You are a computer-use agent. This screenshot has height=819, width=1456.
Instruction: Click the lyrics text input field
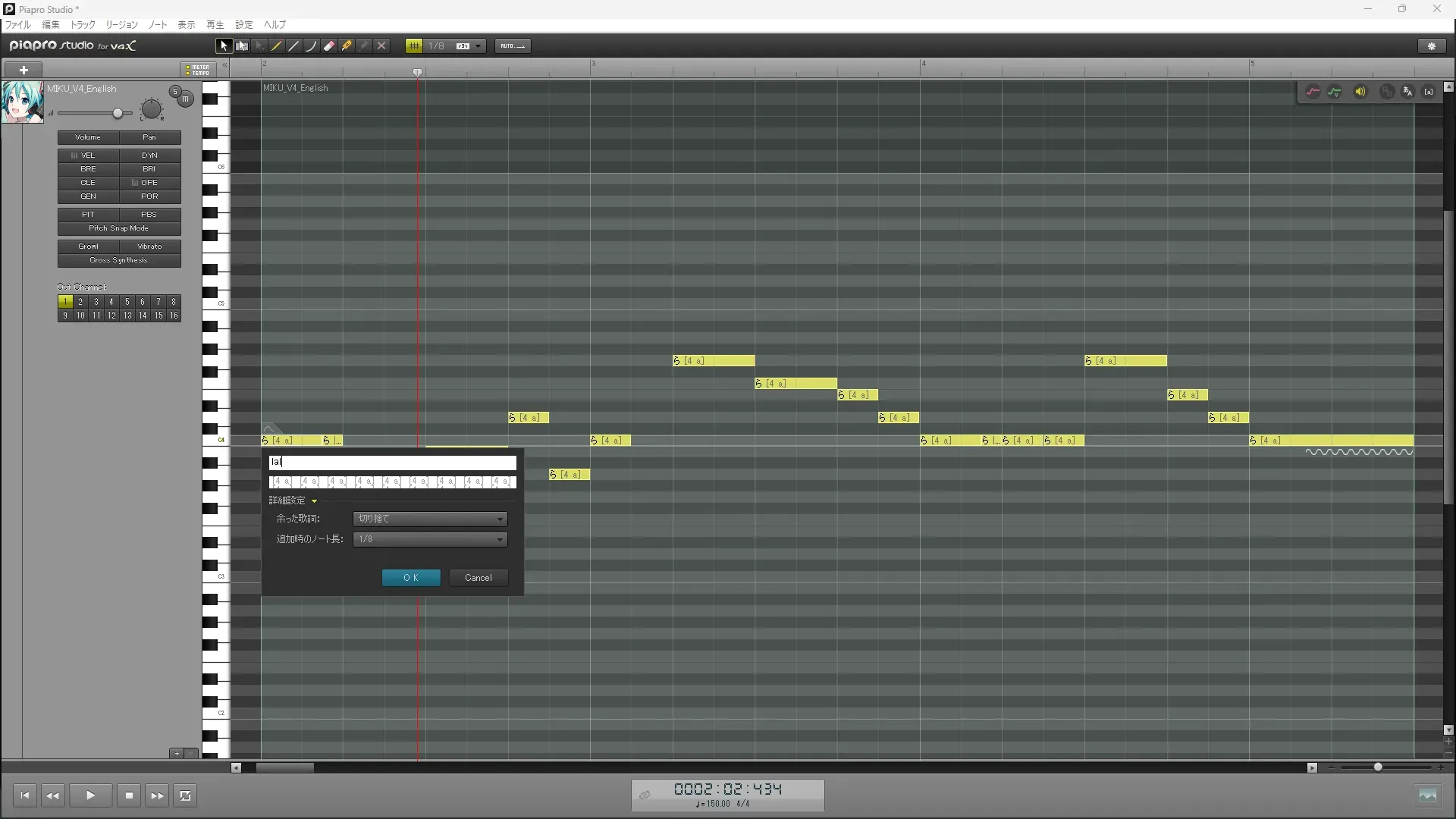pyautogui.click(x=392, y=462)
